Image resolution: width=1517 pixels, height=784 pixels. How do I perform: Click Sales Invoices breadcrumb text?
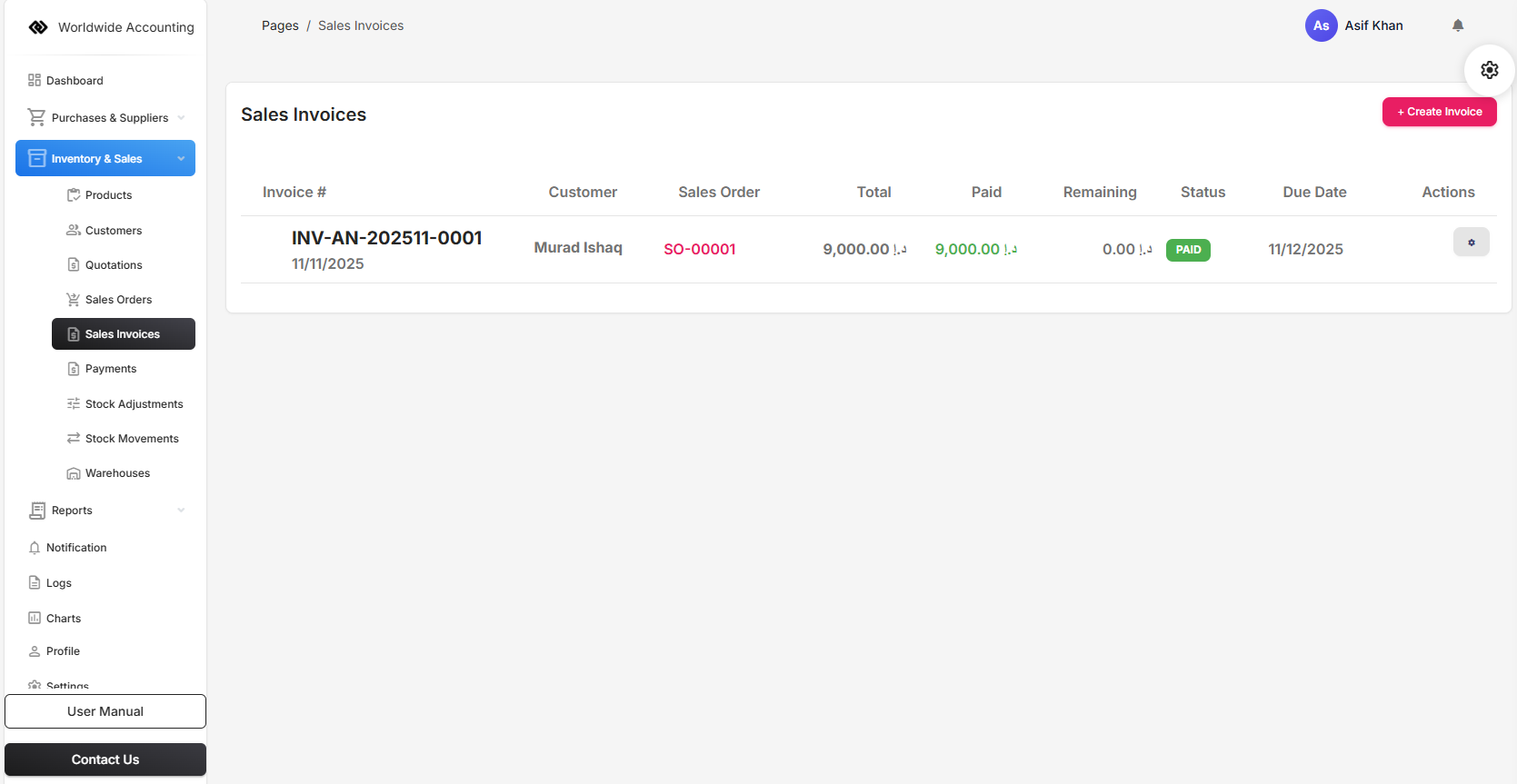click(361, 25)
